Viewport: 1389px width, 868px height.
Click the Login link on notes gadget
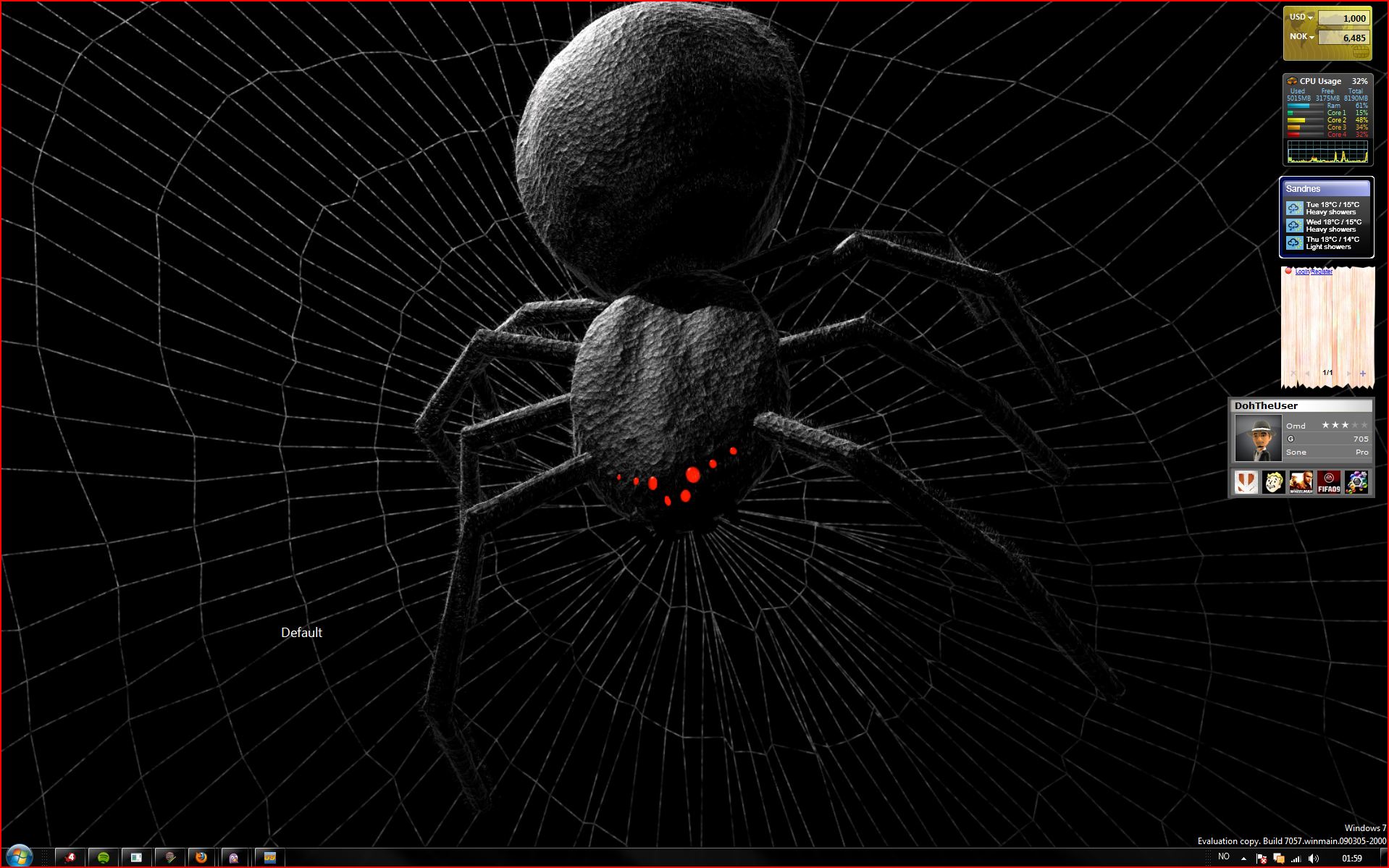[x=1302, y=271]
